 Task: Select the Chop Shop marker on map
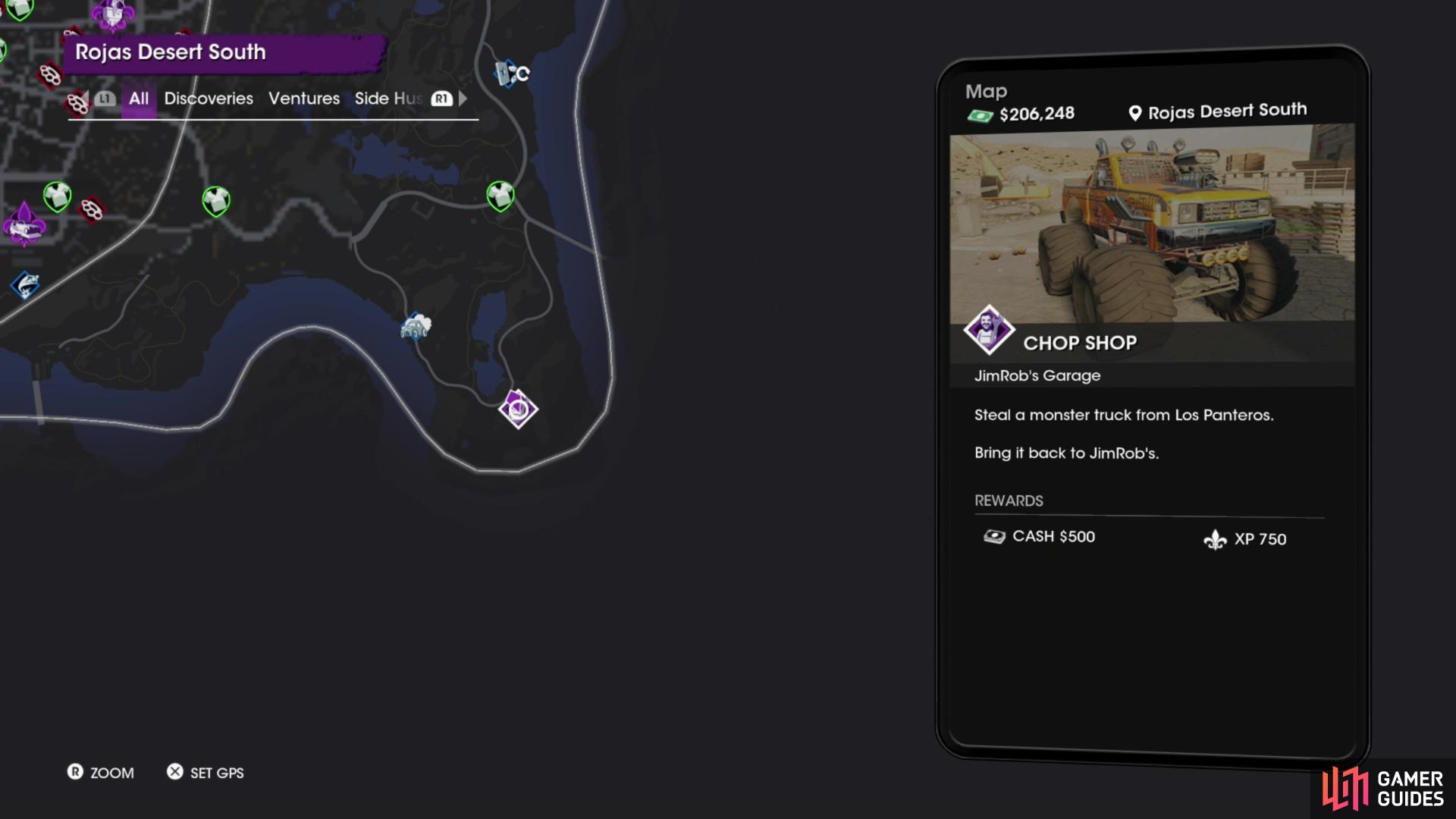pyautogui.click(x=519, y=409)
